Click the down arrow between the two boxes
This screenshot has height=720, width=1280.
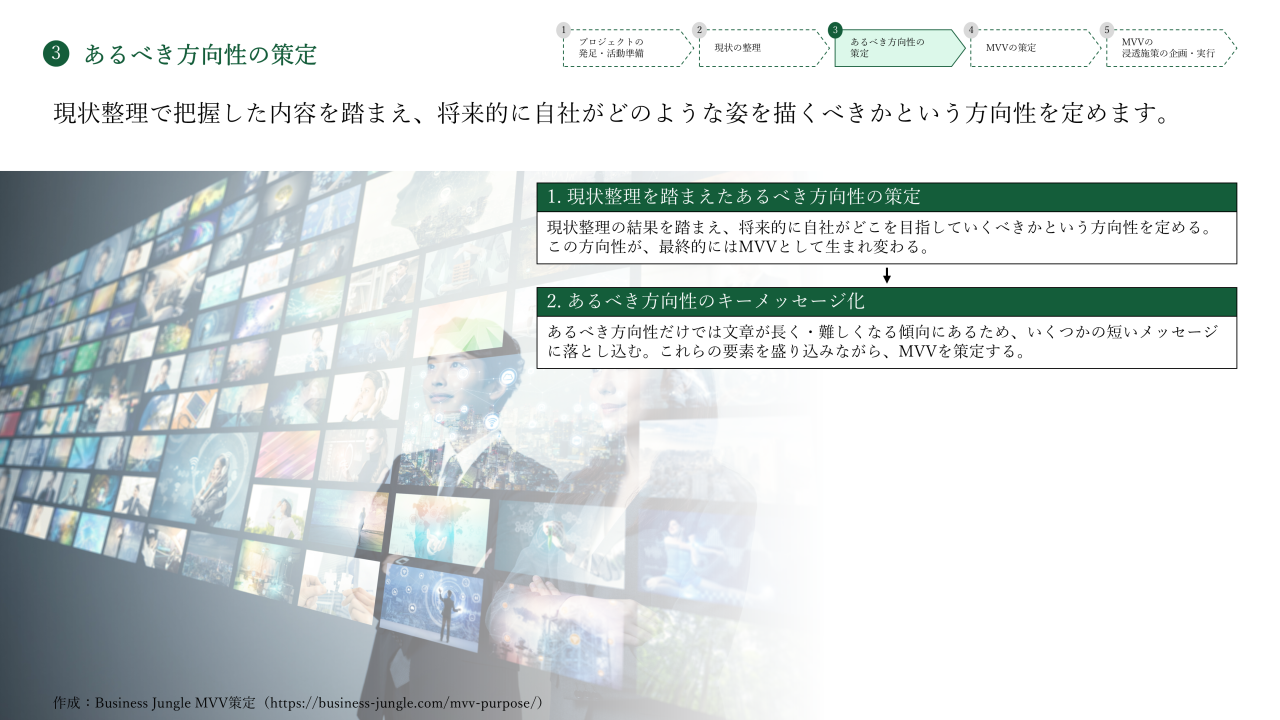[887, 276]
